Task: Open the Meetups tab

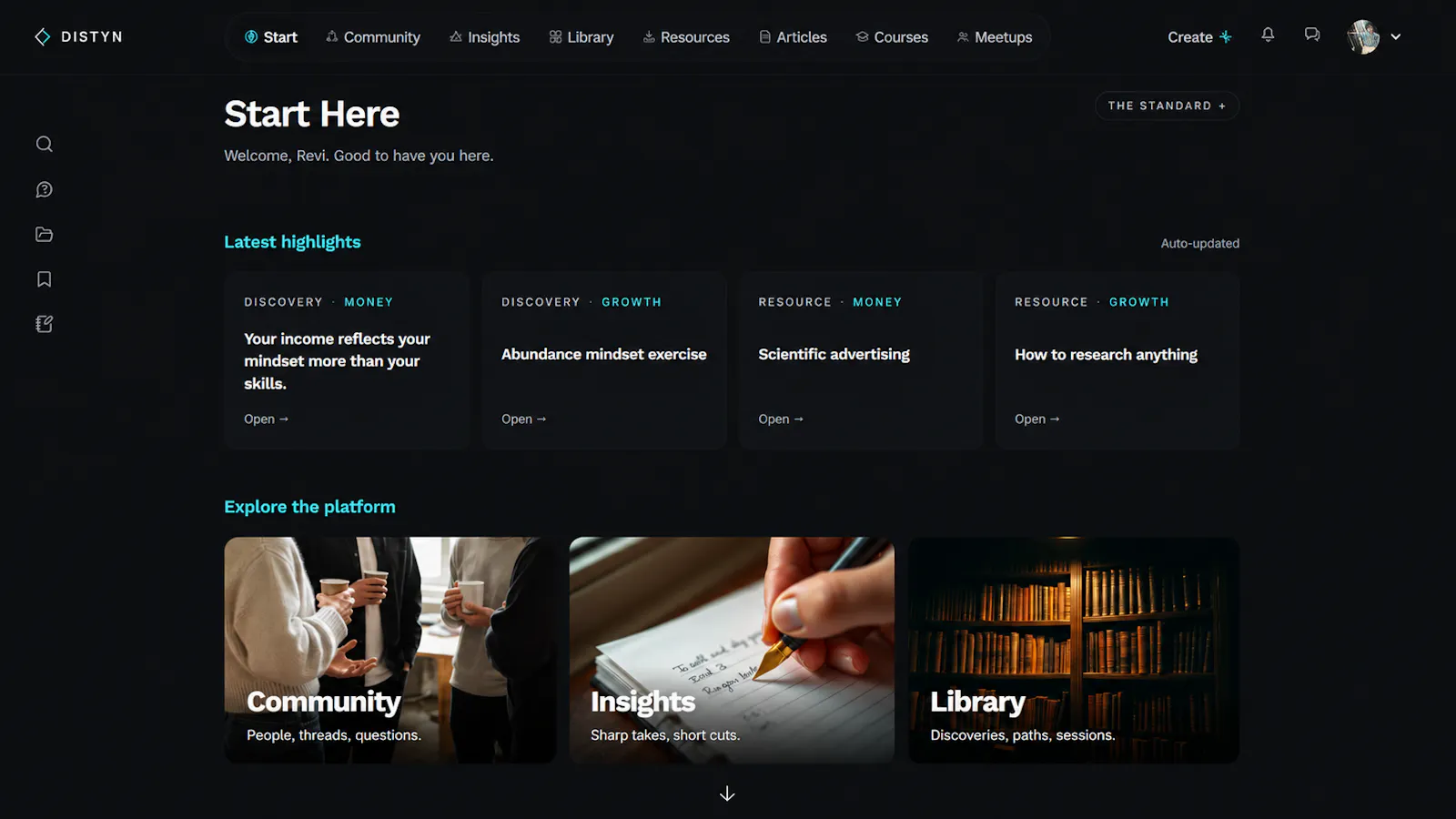Action: (995, 37)
